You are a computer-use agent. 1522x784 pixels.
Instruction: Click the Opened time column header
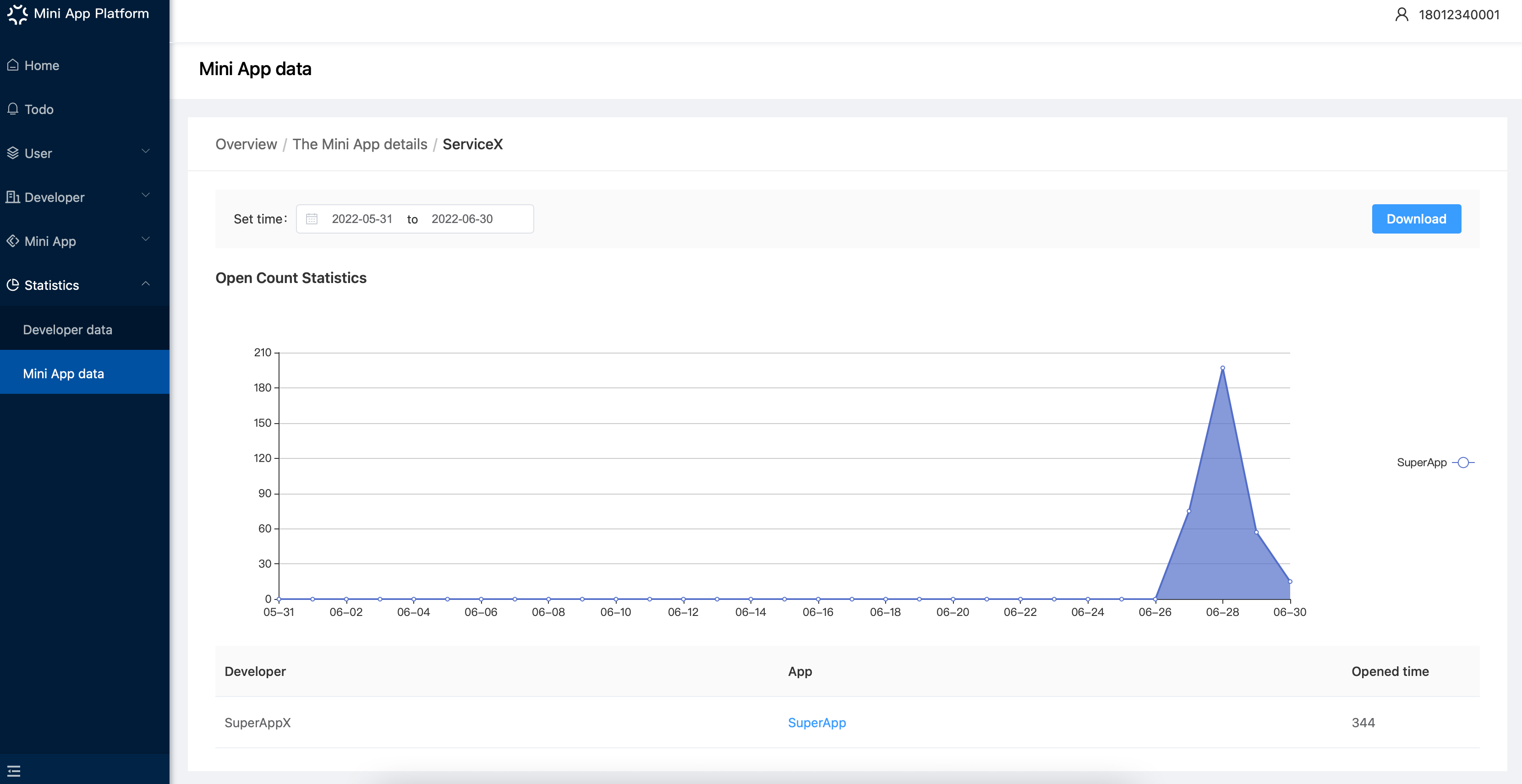1390,671
